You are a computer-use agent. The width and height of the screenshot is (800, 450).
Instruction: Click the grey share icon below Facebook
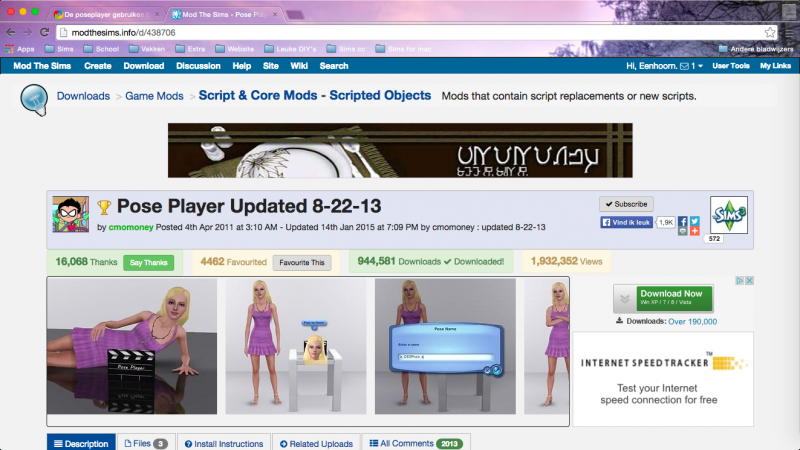[683, 231]
